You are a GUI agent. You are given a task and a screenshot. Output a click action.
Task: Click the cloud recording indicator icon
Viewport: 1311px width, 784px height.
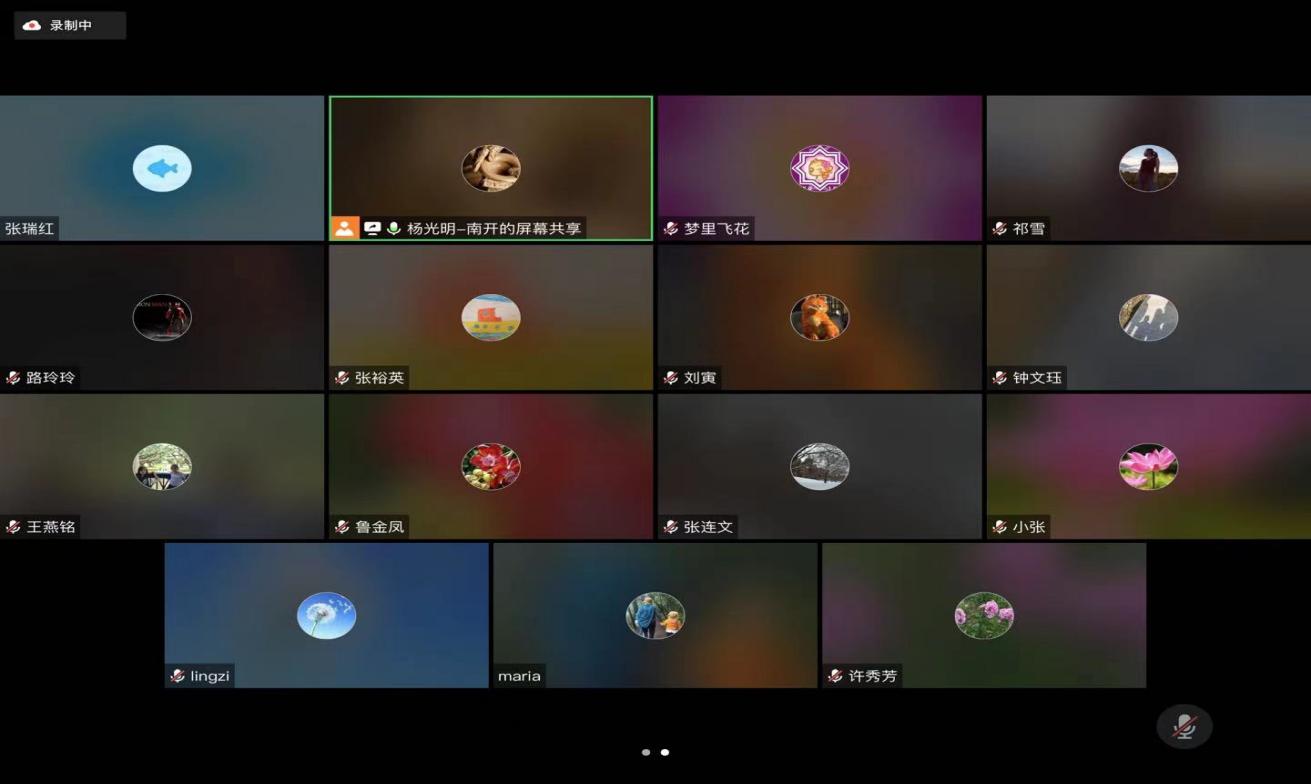click(32, 25)
